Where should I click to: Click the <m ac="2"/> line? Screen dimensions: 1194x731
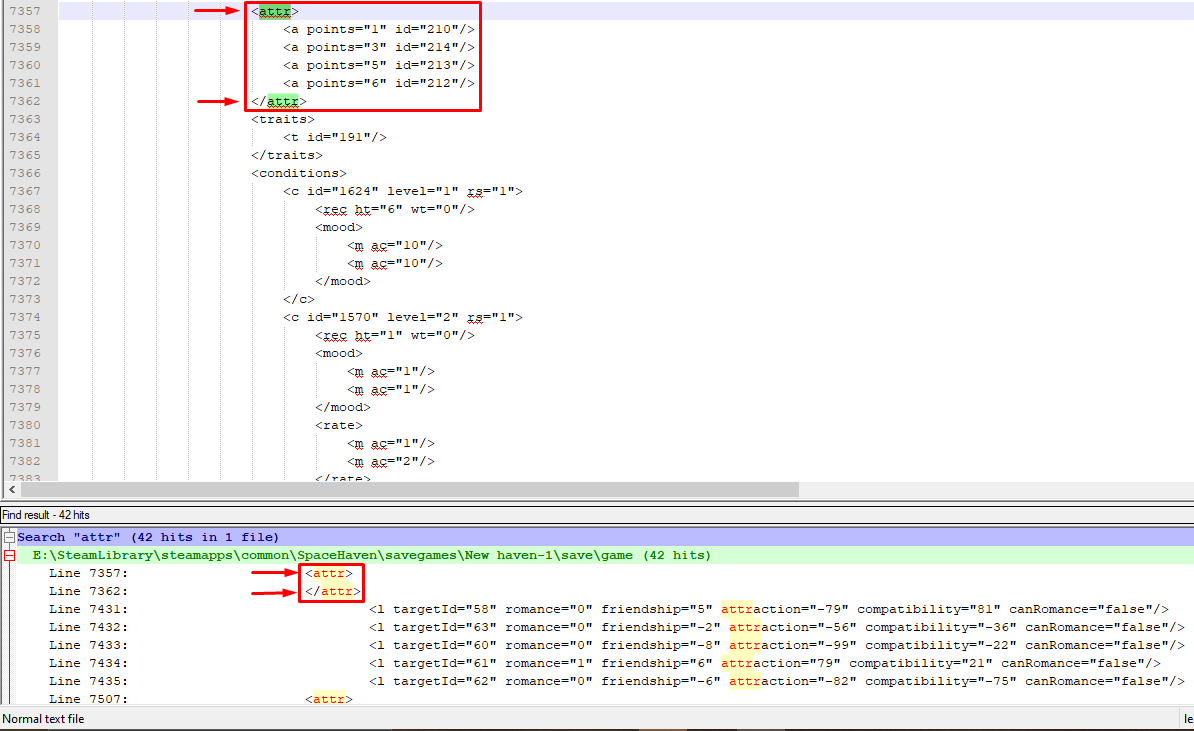point(391,461)
